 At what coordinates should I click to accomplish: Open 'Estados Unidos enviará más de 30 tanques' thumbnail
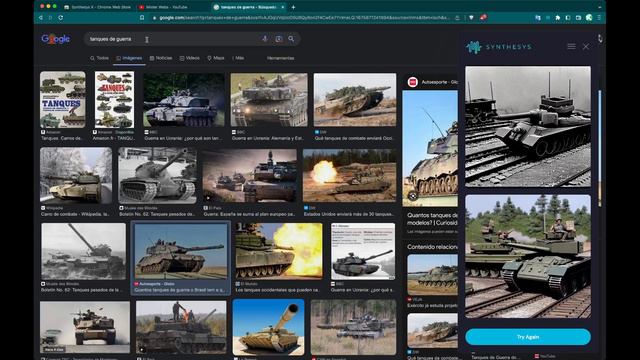pyautogui.click(x=349, y=176)
